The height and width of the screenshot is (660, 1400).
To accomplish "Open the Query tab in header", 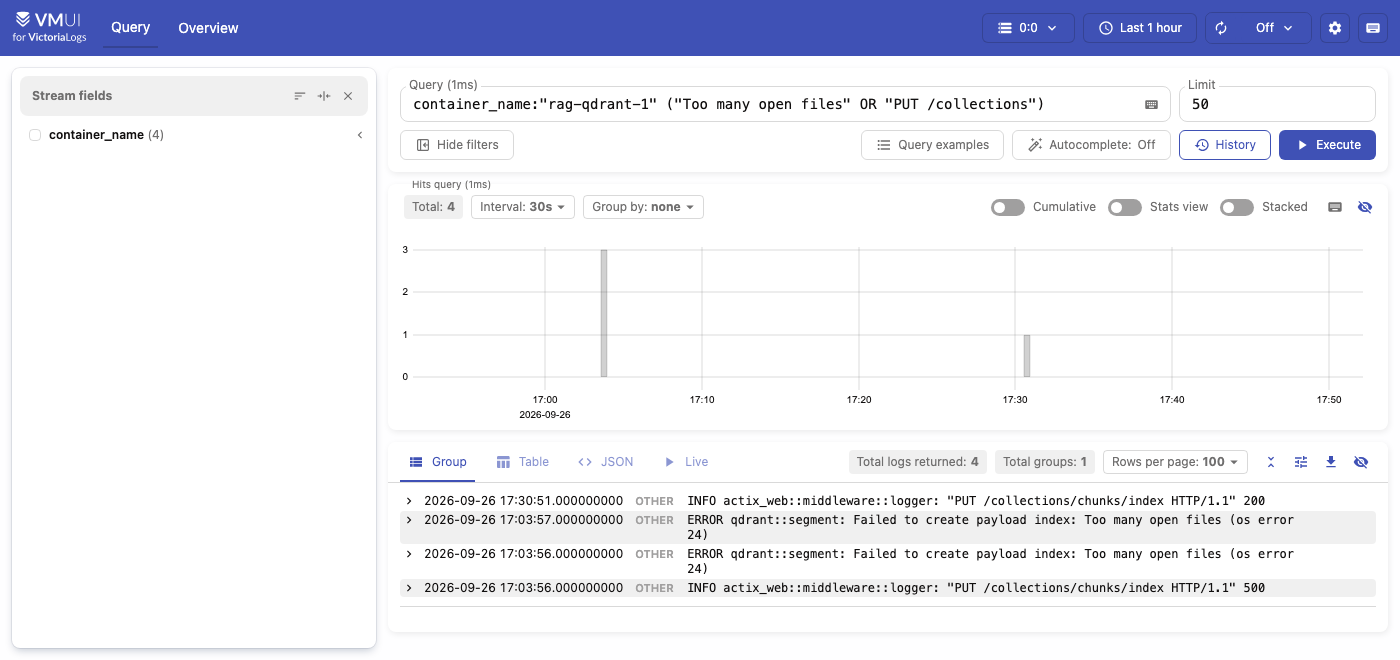I will coord(131,27).
